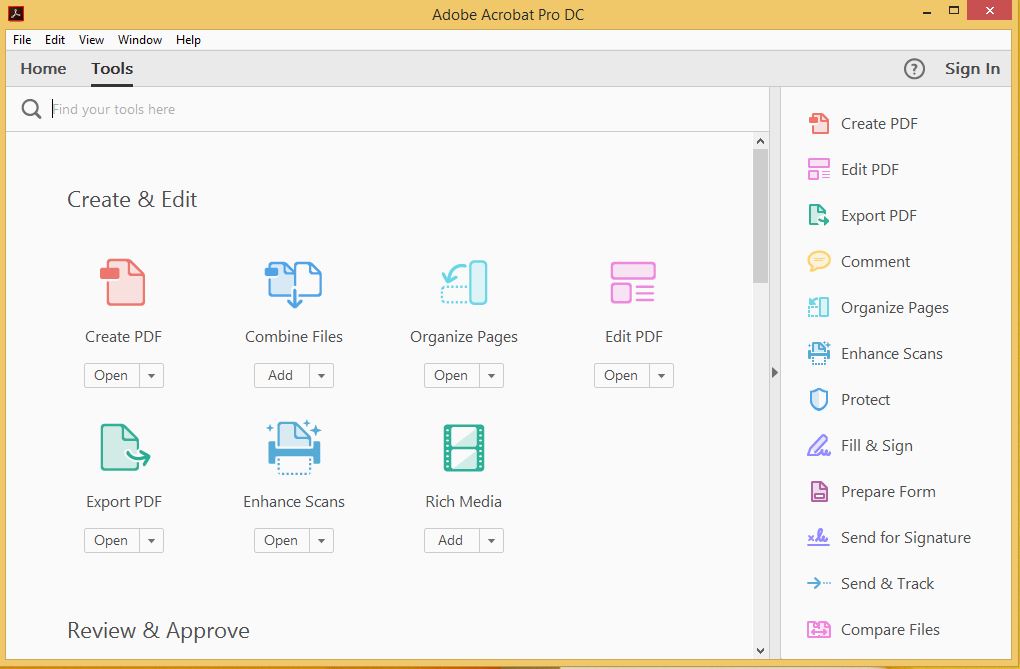Screen dimensions: 1020x669
Task: Open the Combine Files tool icon
Action: point(293,283)
